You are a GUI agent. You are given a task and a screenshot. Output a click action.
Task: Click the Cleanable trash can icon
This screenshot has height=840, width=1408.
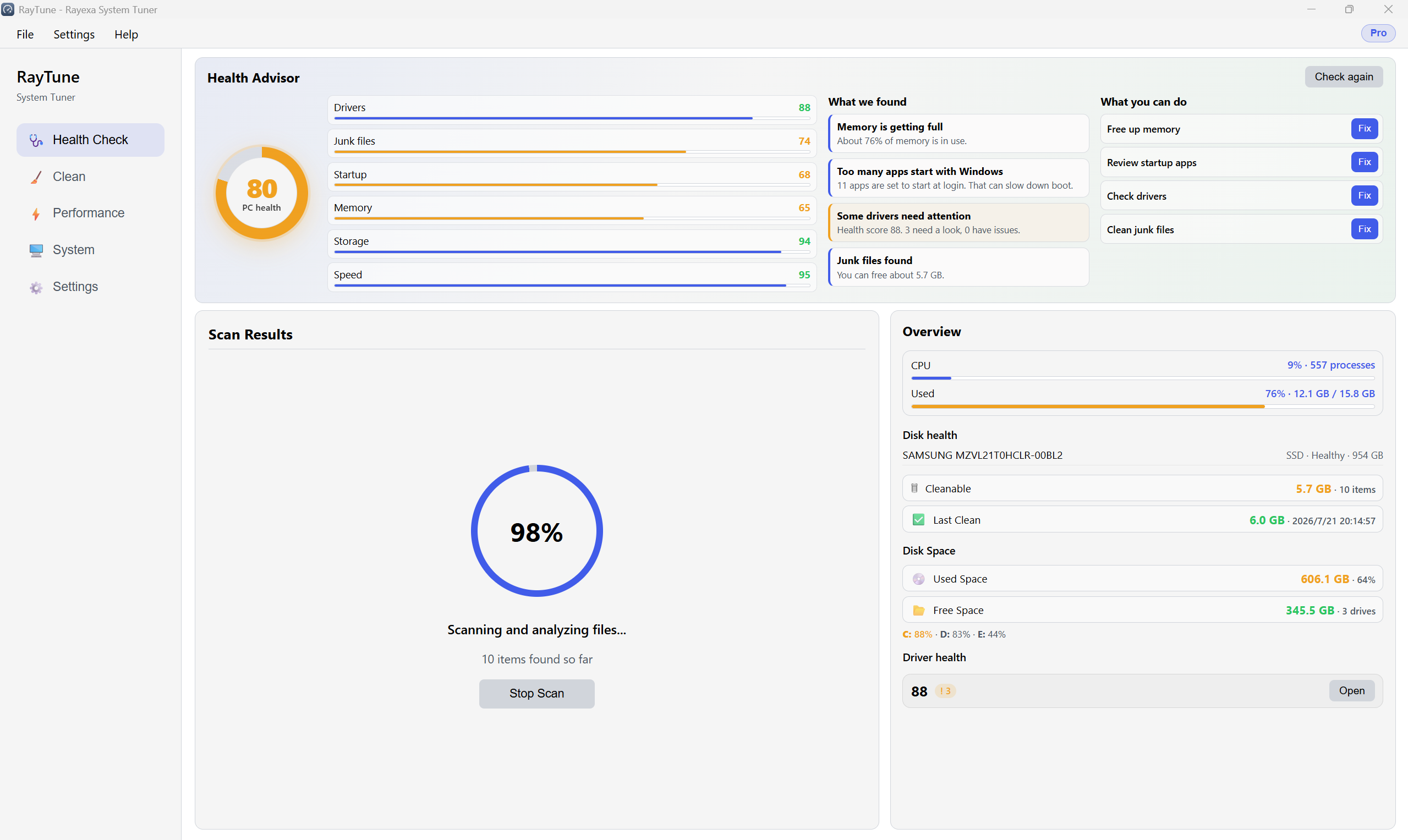coord(914,488)
